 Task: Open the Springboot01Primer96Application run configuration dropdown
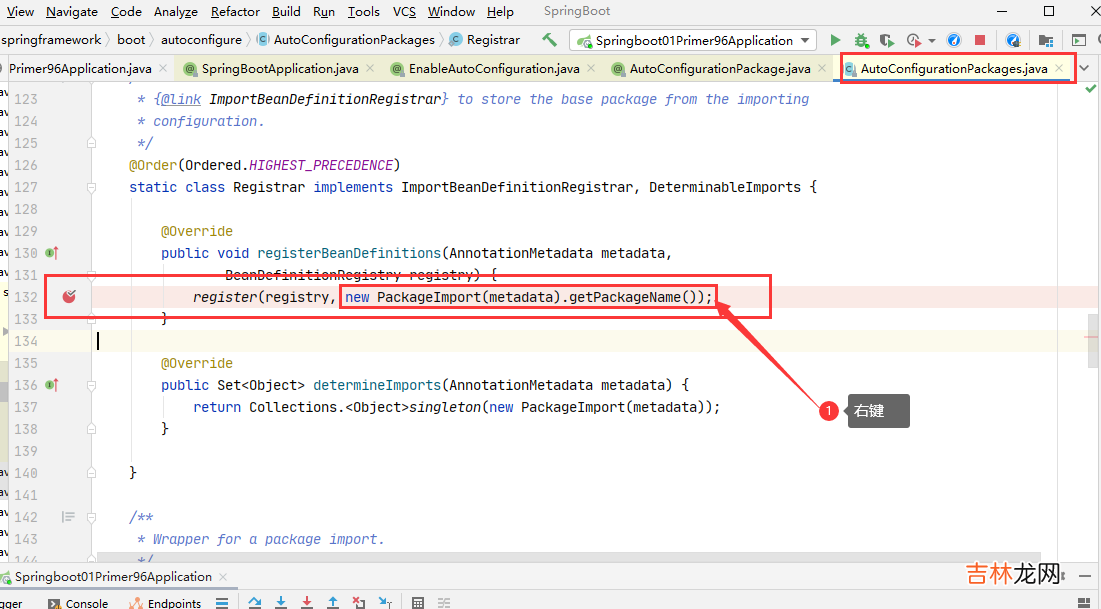(694, 41)
